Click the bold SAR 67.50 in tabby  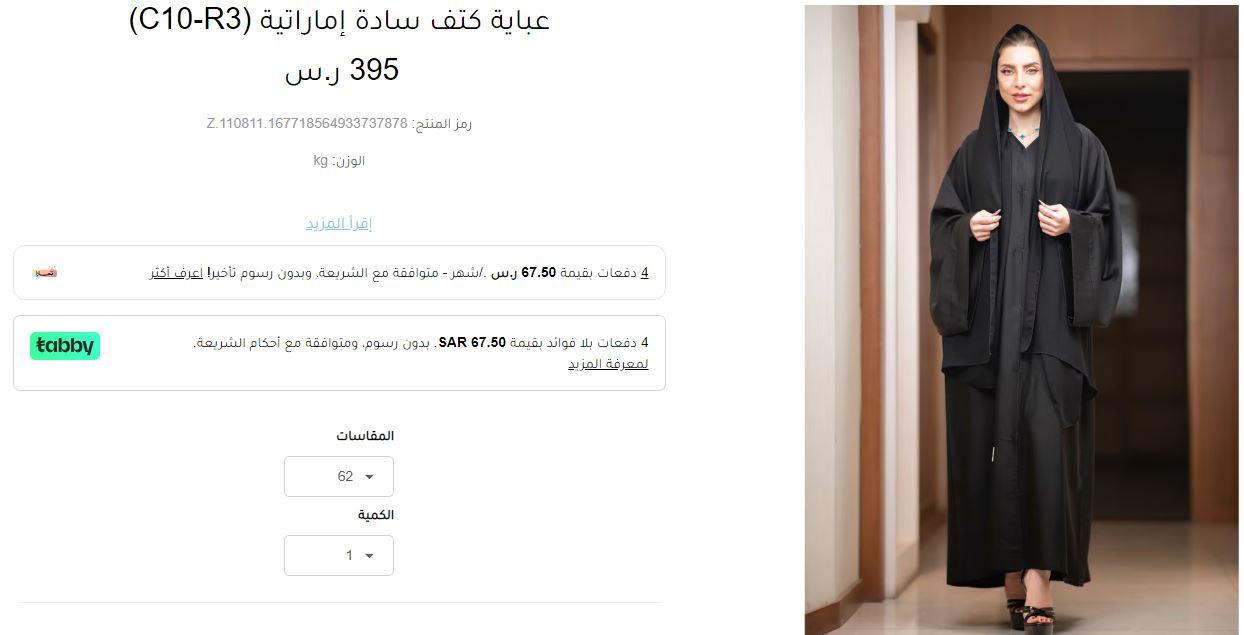pyautogui.click(x=472, y=343)
